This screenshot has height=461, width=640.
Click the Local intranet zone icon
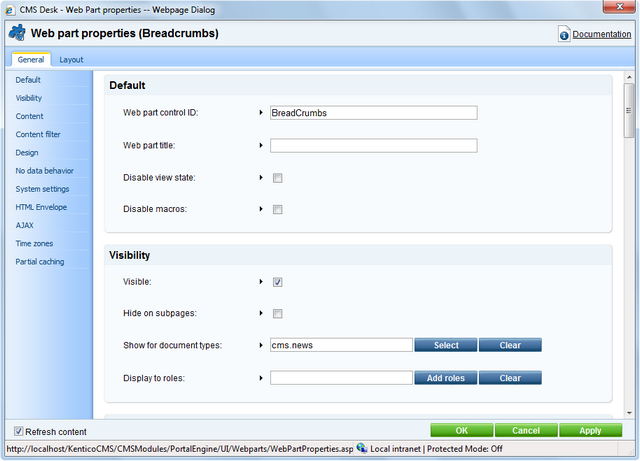pyautogui.click(x=361, y=449)
